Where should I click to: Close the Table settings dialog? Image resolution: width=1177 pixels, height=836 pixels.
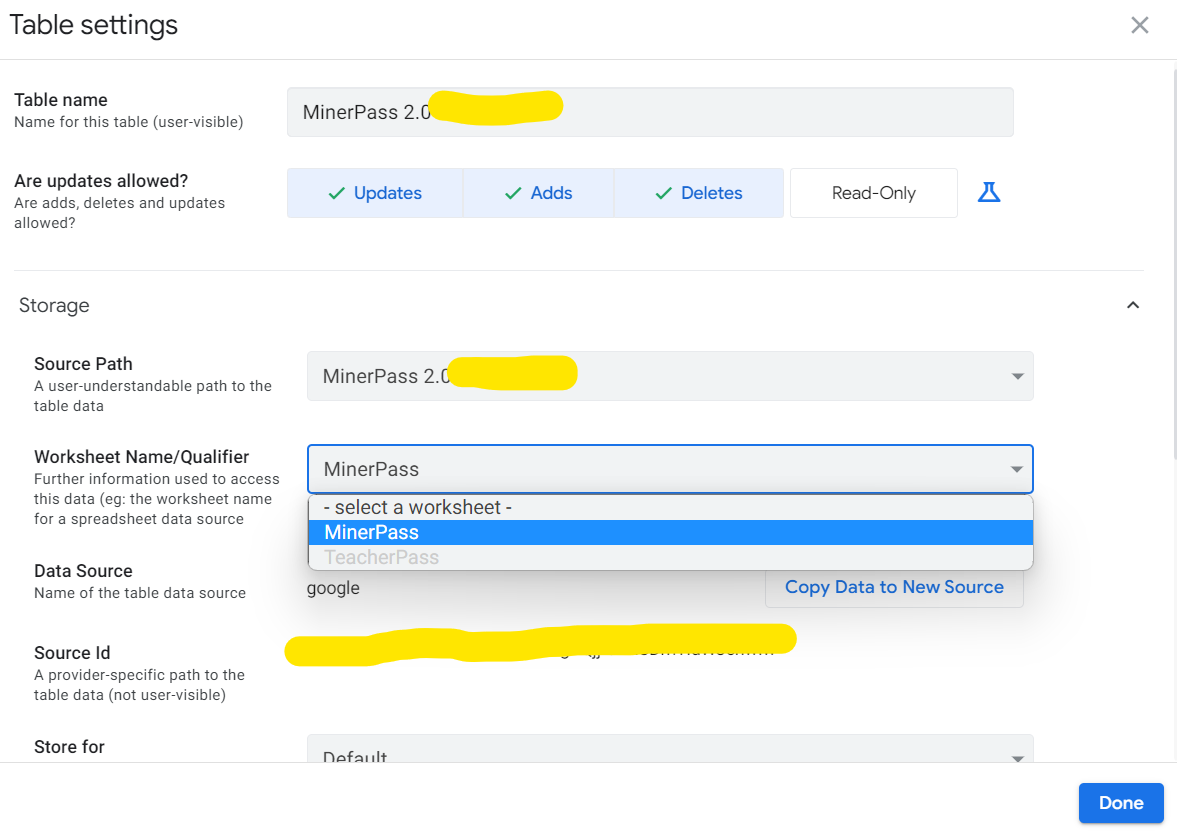[1139, 26]
